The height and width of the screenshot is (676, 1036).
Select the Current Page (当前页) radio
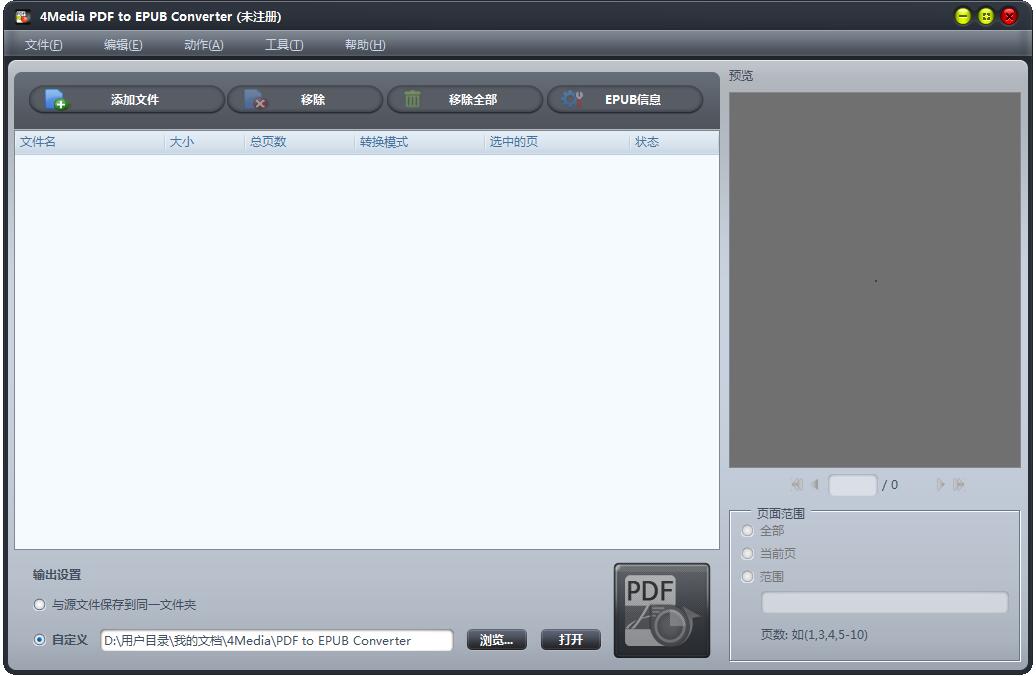click(x=747, y=554)
